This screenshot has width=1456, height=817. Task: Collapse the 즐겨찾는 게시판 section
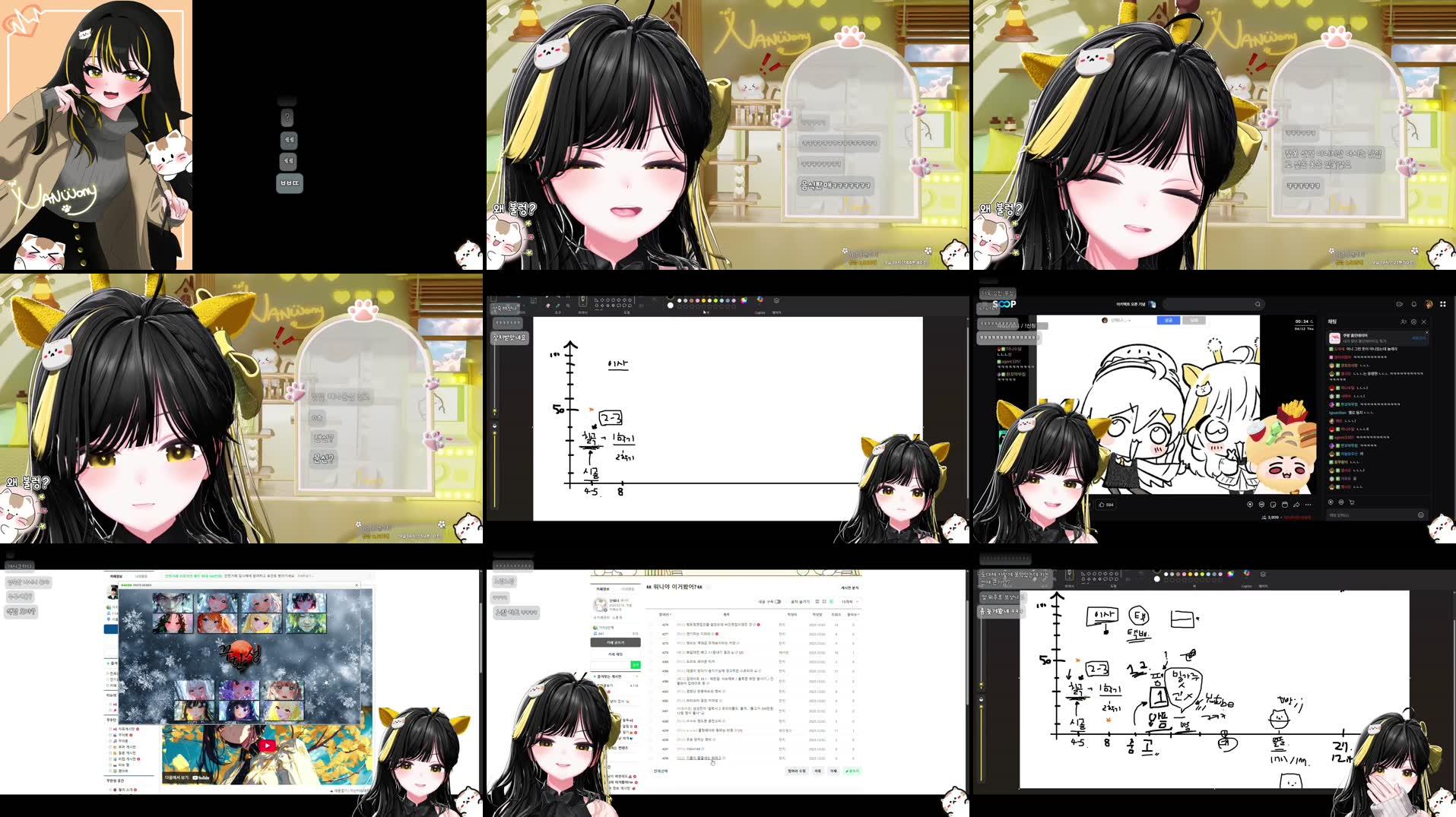click(638, 676)
